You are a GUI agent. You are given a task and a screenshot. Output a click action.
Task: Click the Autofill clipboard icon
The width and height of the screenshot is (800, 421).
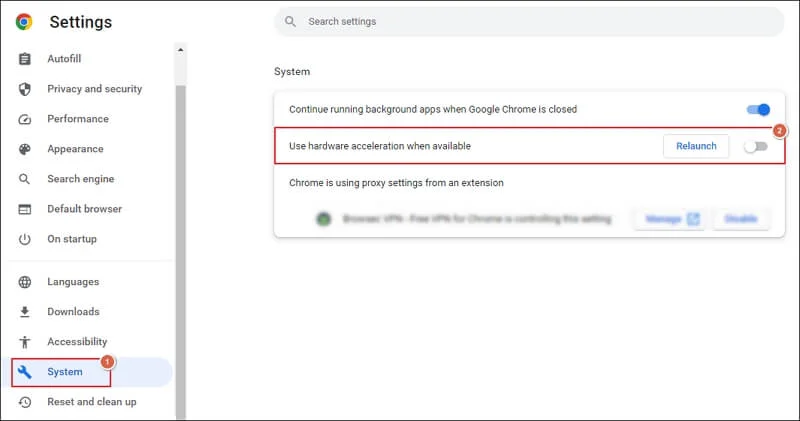(x=24, y=59)
